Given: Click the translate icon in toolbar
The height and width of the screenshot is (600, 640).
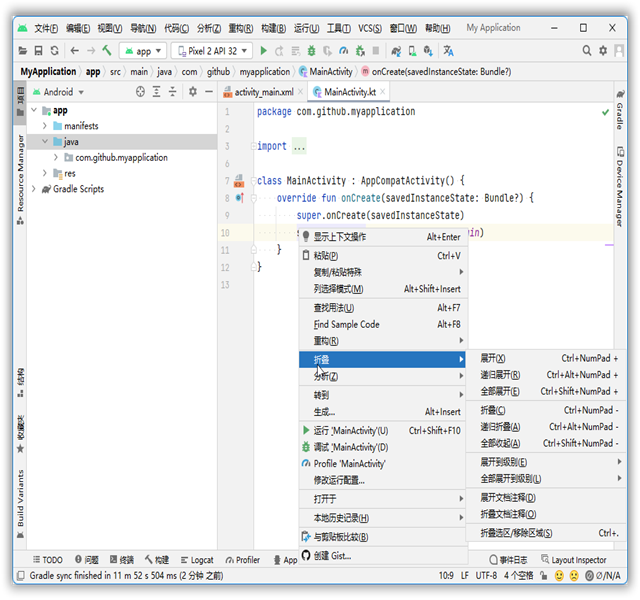Looking at the screenshot, I should click(448, 51).
